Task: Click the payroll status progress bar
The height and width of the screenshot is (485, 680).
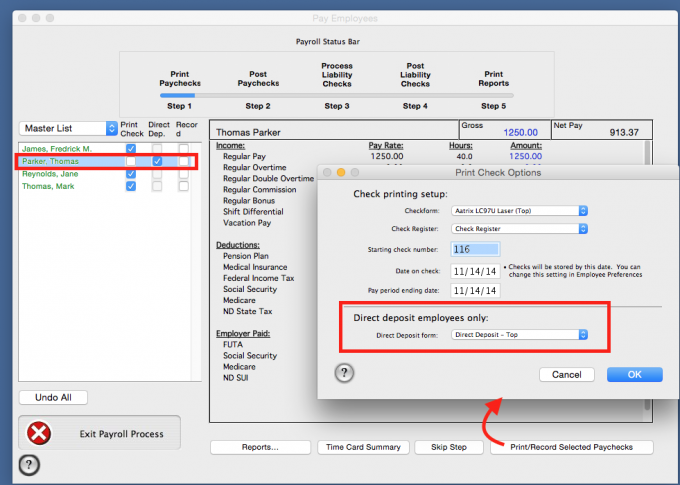Action: pos(337,95)
